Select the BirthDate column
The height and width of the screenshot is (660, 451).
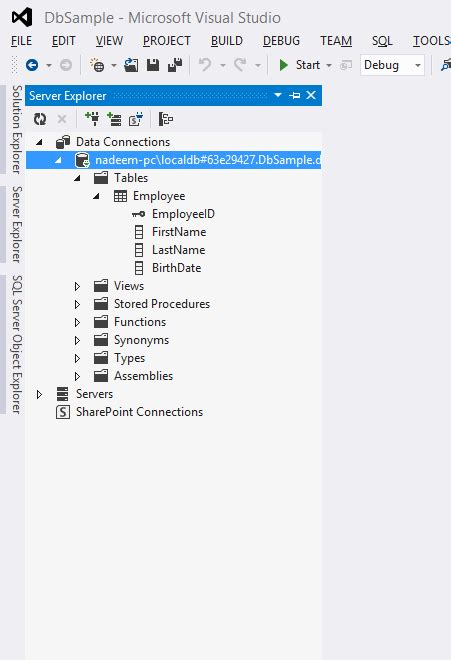176,268
